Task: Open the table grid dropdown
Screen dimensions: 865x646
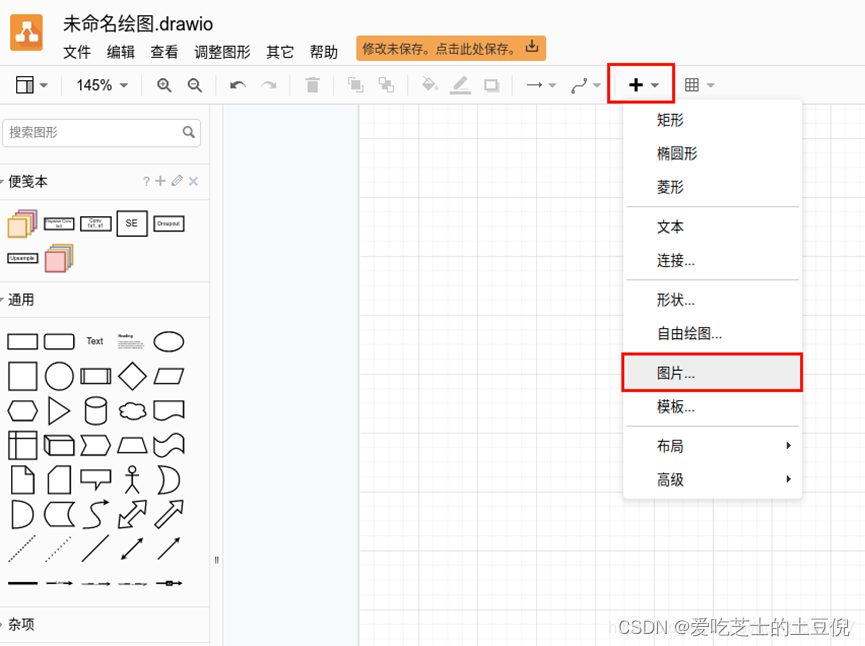Action: click(699, 85)
